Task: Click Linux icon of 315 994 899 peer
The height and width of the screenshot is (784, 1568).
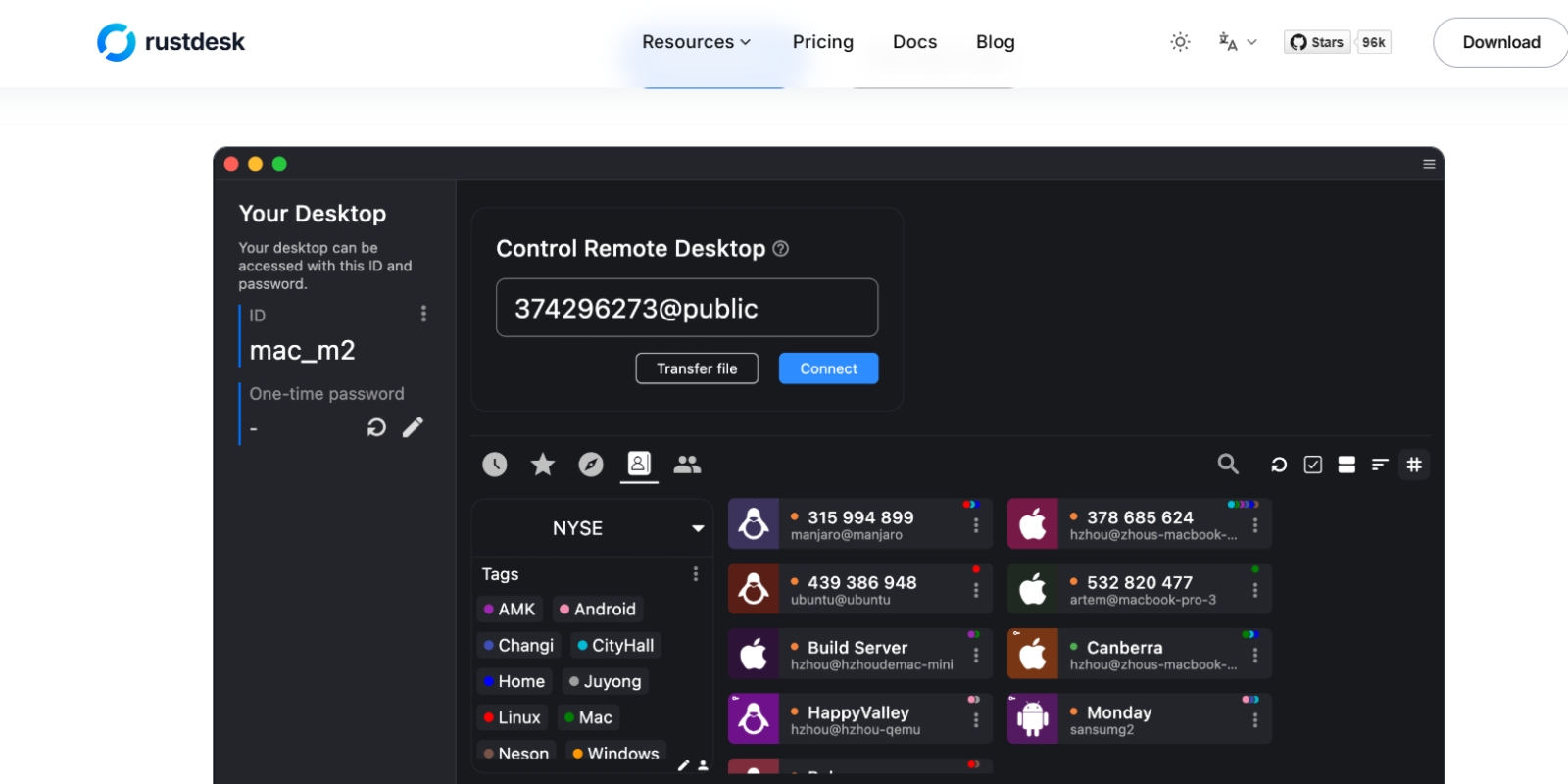Action: tap(754, 524)
